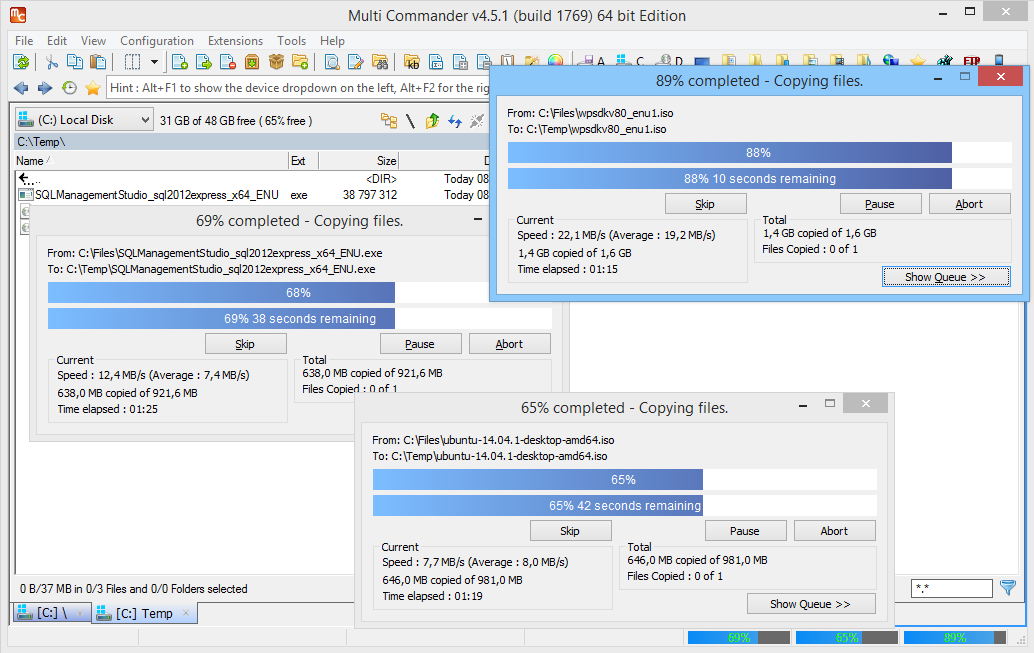Sort by the Size column header

click(359, 161)
